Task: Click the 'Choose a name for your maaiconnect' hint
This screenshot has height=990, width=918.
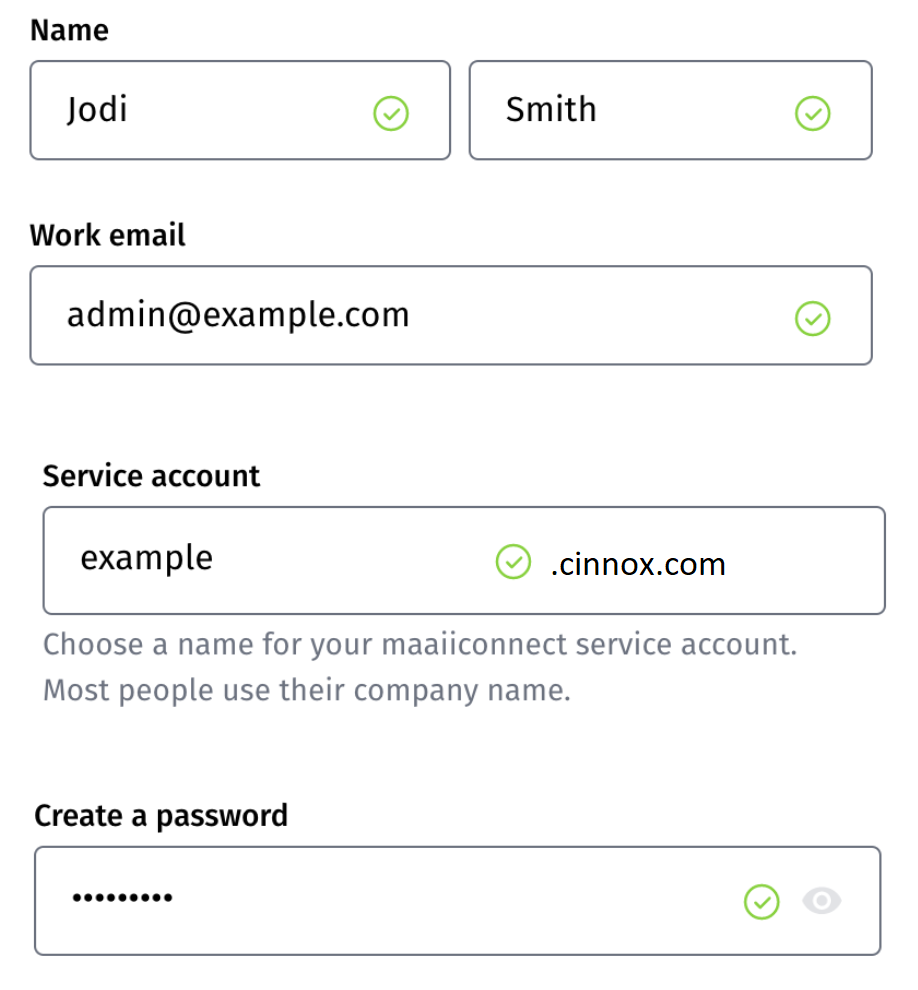Action: click(420, 644)
